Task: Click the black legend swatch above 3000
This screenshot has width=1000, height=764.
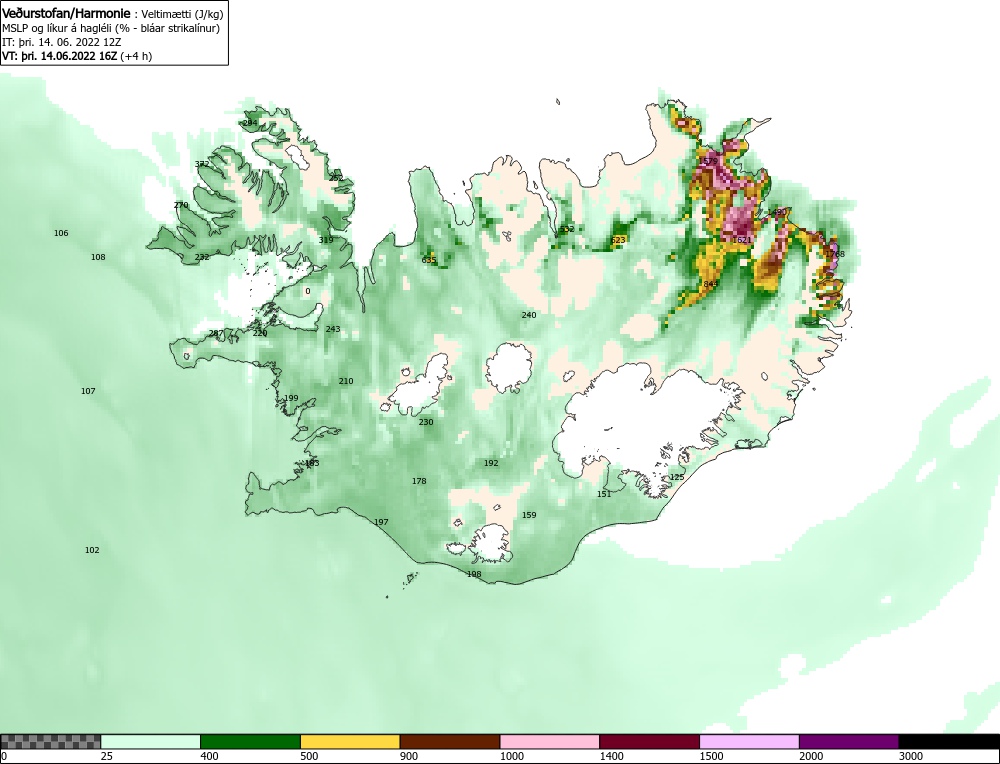Action: point(949,741)
